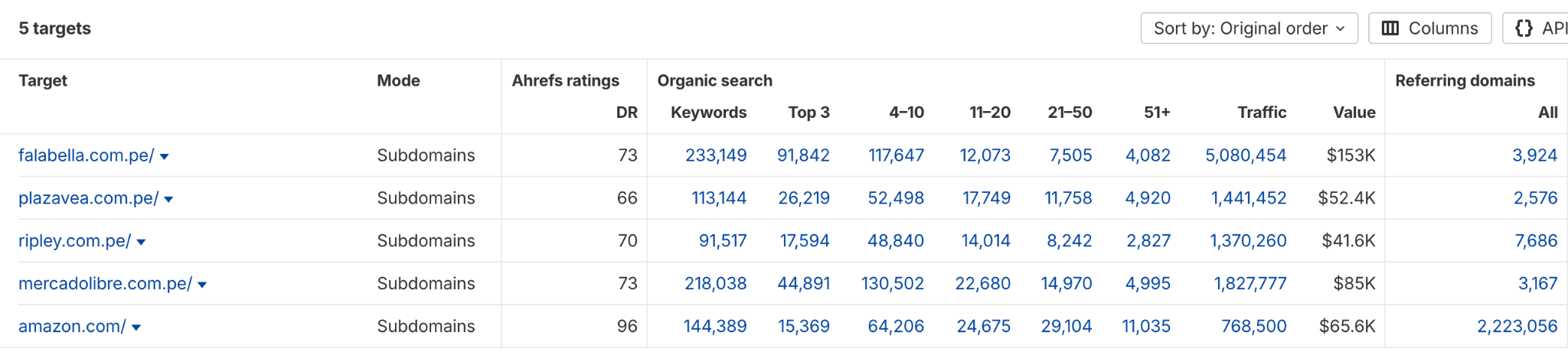Viewport: 1568px width, 359px height.
Task: Open the plazavea.com.pe/ target link
Action: pos(89,198)
